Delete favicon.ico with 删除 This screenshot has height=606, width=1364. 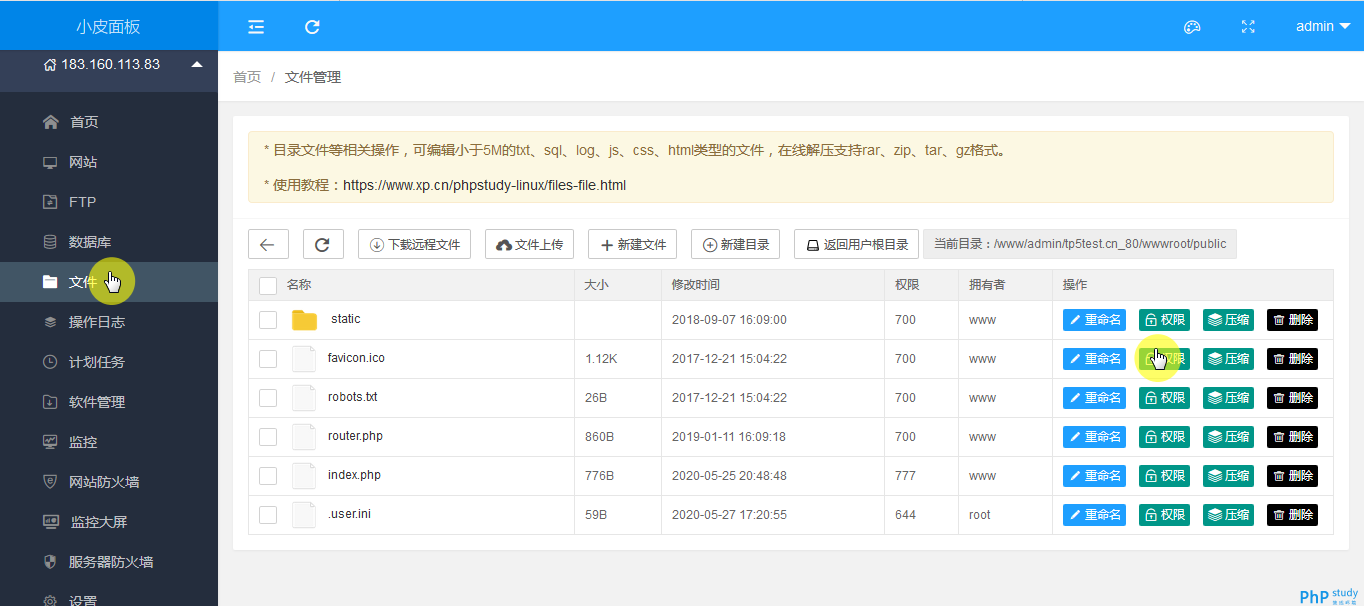point(1292,359)
